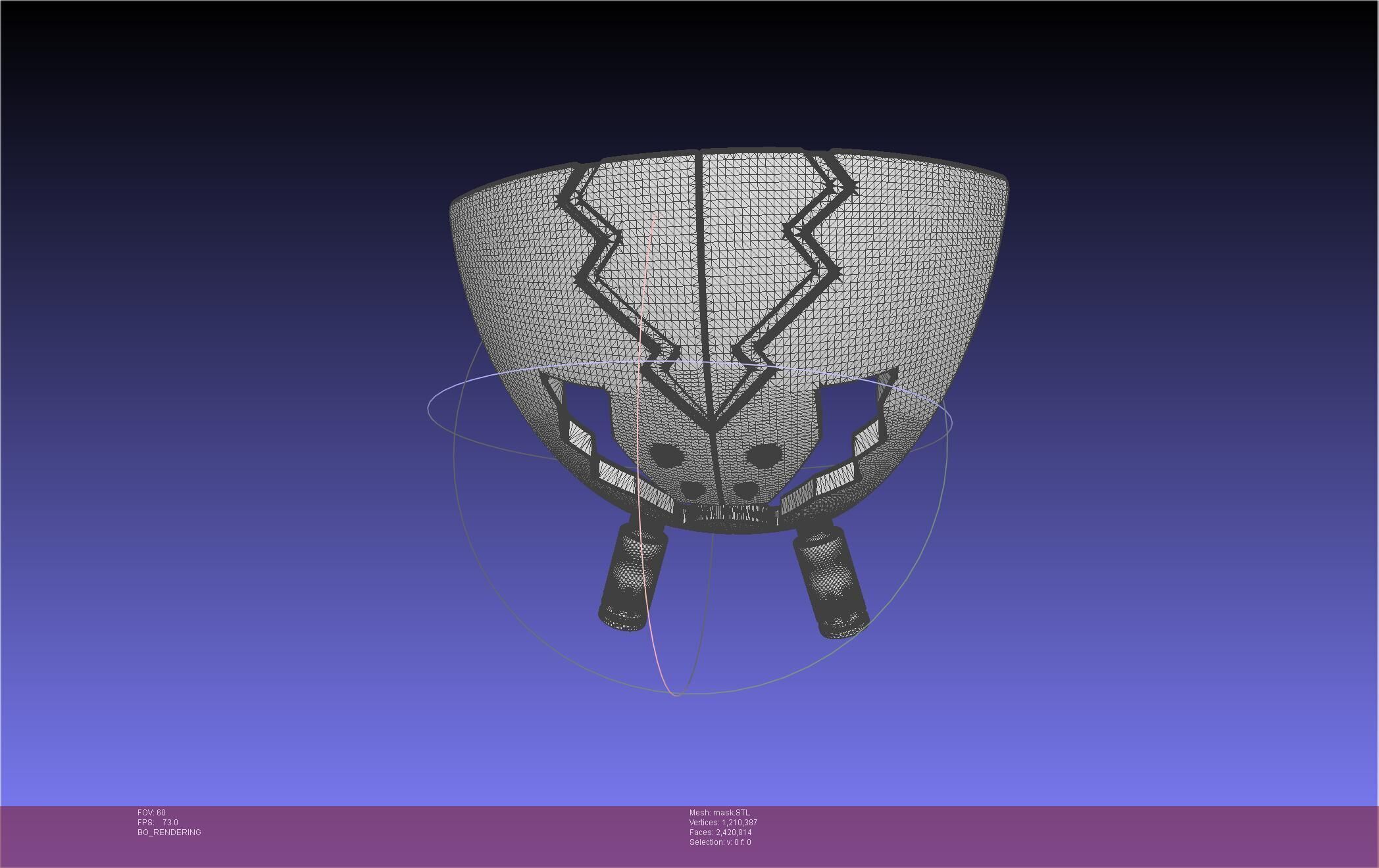Screen dimensions: 1379x868
Task: Click the 'Selection: v: 0 f: 0' text
Action: click(720, 842)
